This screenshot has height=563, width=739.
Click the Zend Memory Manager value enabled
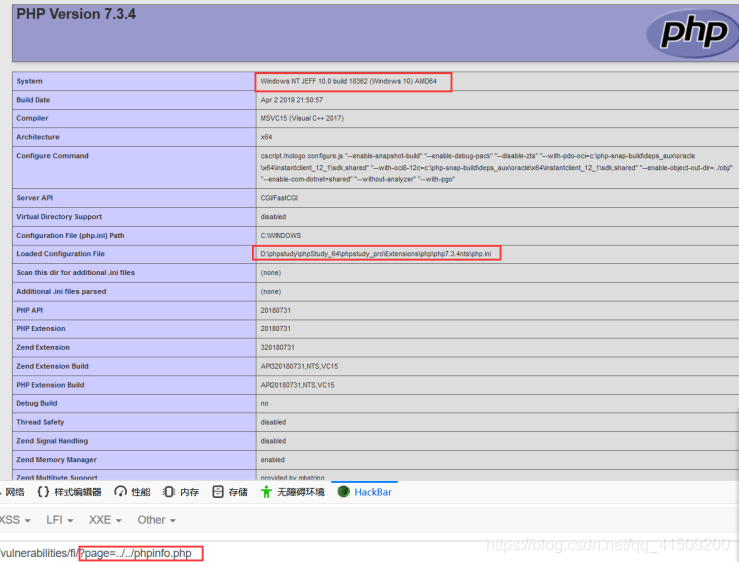(x=272, y=459)
